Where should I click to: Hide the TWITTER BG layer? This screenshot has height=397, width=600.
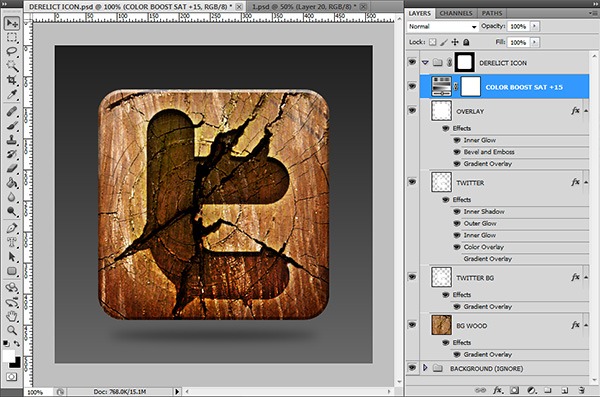coord(412,277)
